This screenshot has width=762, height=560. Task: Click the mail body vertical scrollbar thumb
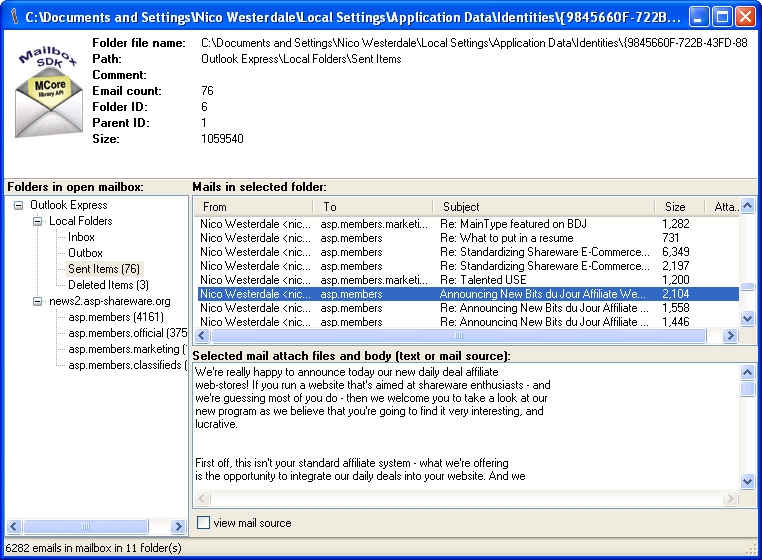coord(747,389)
